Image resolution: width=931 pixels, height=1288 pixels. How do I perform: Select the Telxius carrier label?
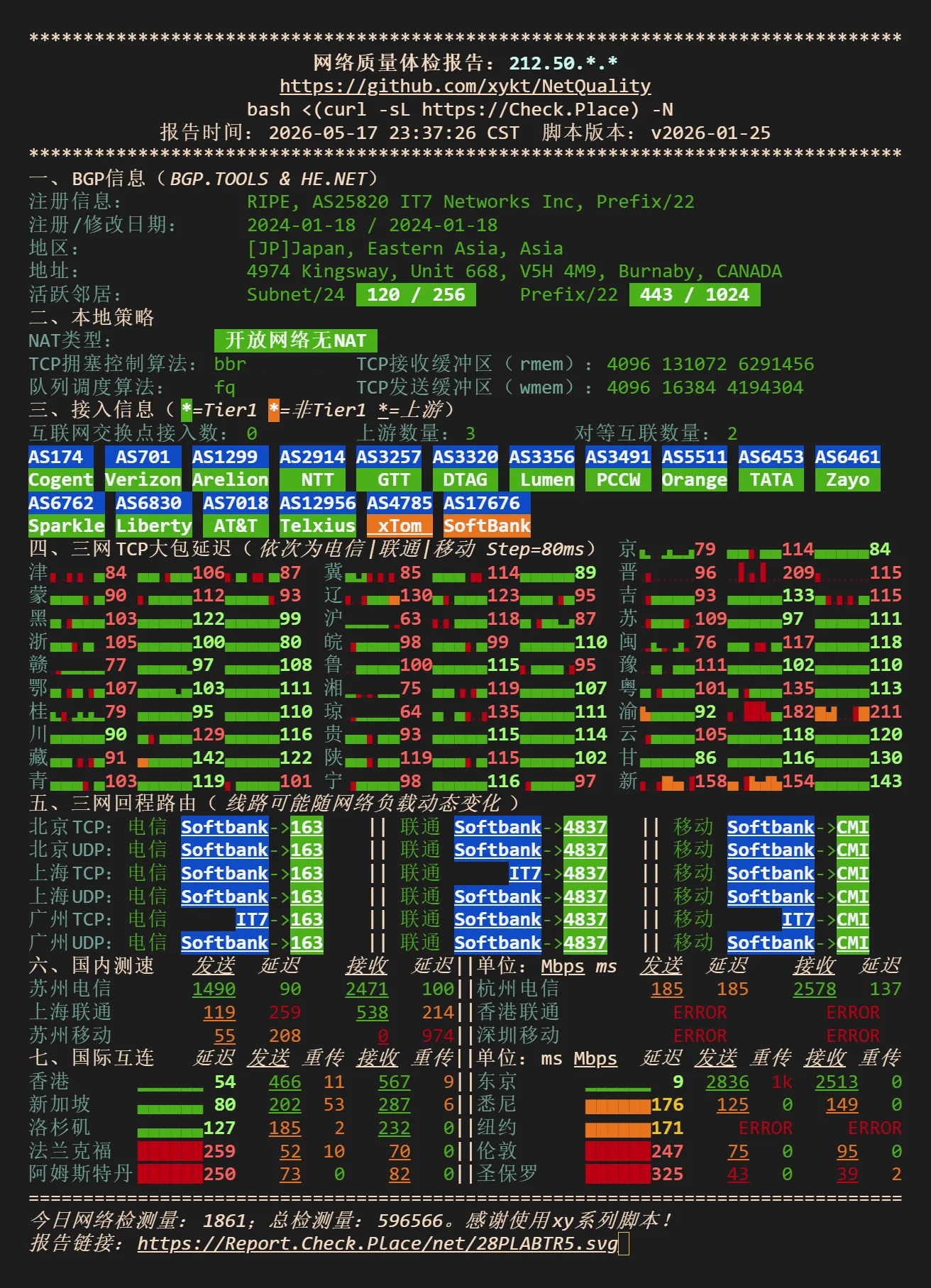tap(317, 526)
